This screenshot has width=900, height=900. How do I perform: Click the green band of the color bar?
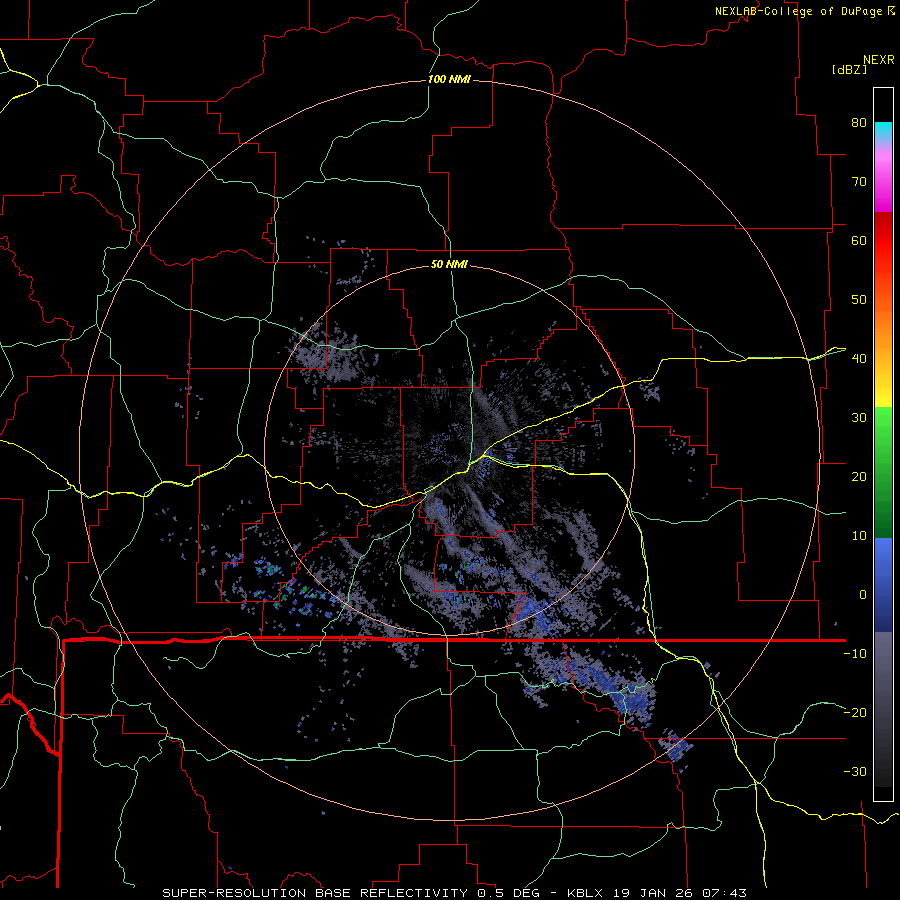point(883,472)
